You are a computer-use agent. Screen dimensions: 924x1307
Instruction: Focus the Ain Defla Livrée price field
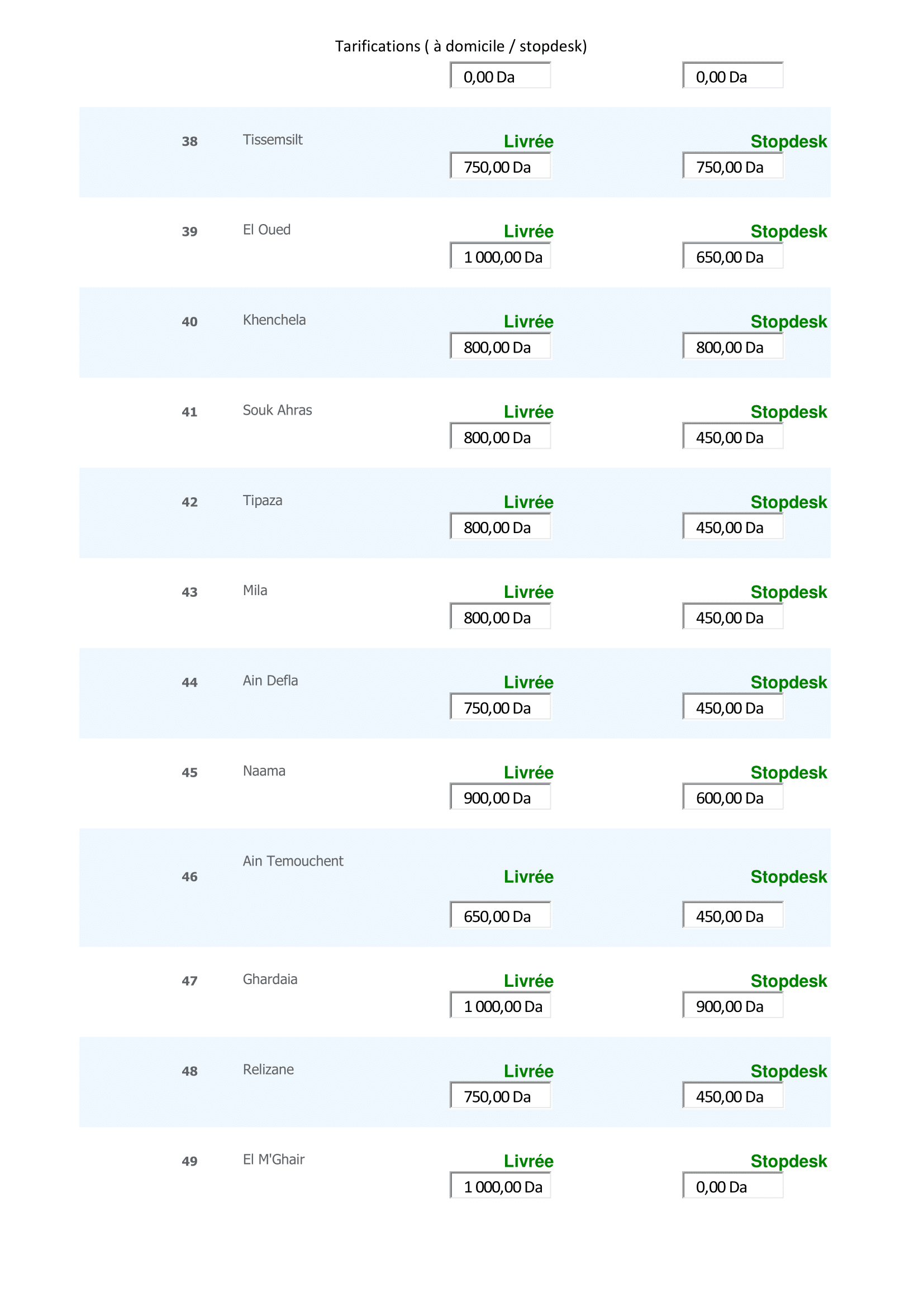pyautogui.click(x=500, y=707)
